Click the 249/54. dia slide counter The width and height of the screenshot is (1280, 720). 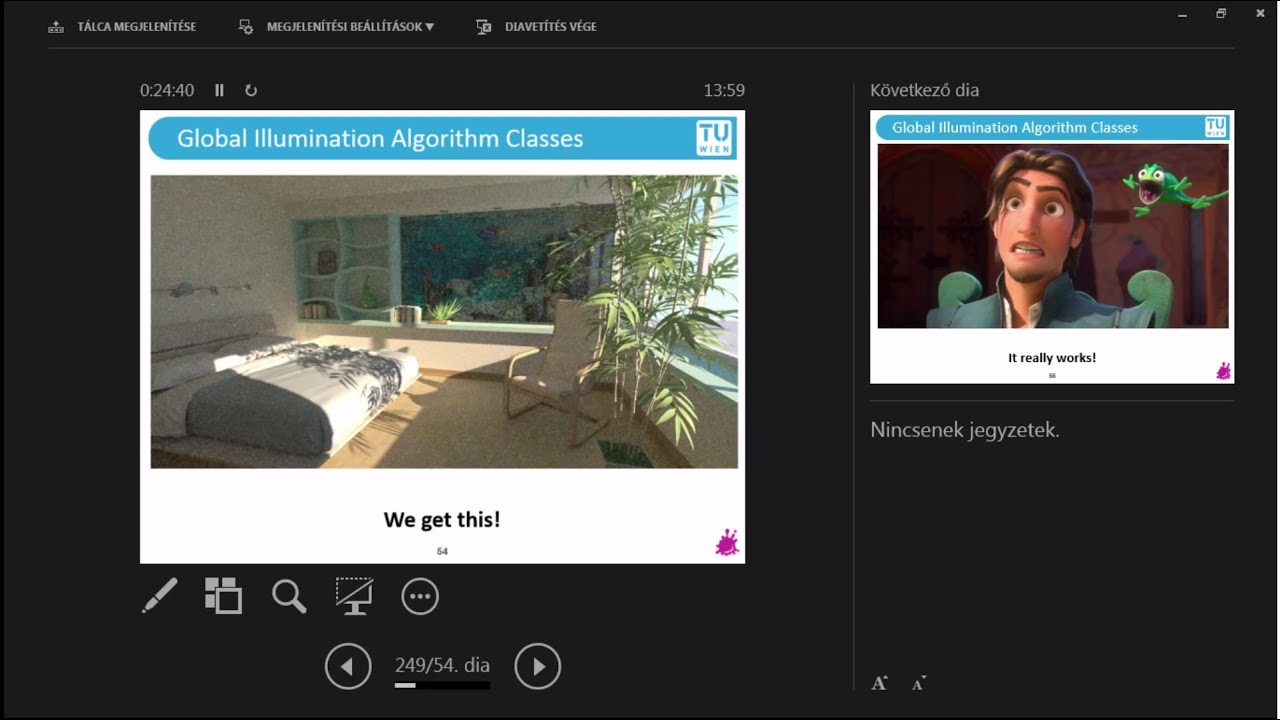pos(442,665)
